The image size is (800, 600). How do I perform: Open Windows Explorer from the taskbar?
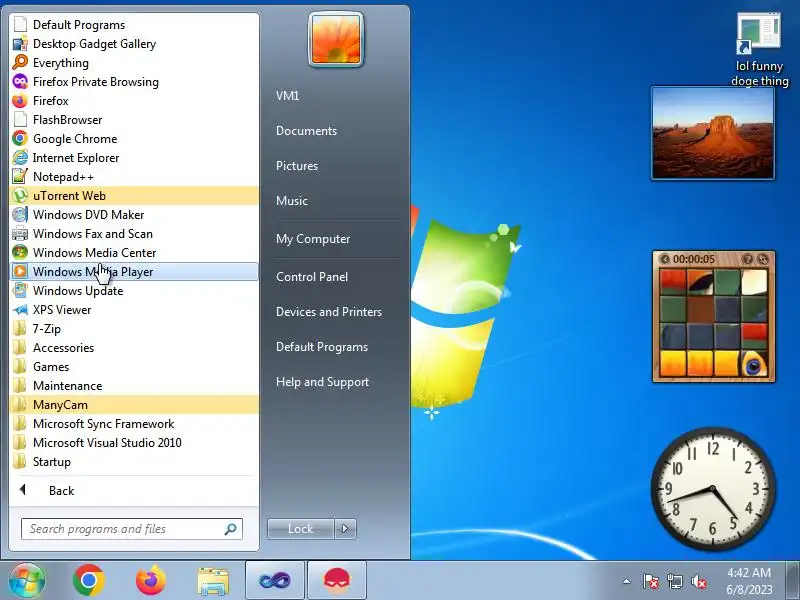[x=213, y=581]
